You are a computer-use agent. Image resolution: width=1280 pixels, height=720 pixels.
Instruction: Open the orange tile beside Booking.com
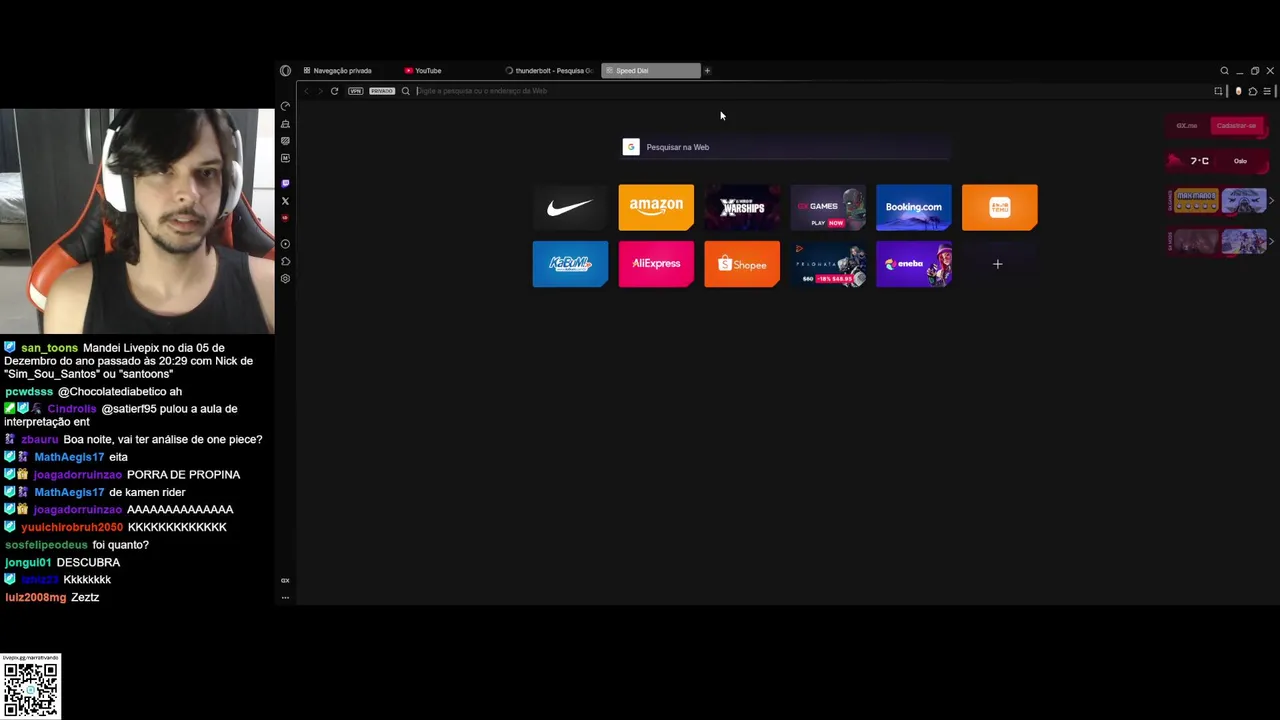1000,207
